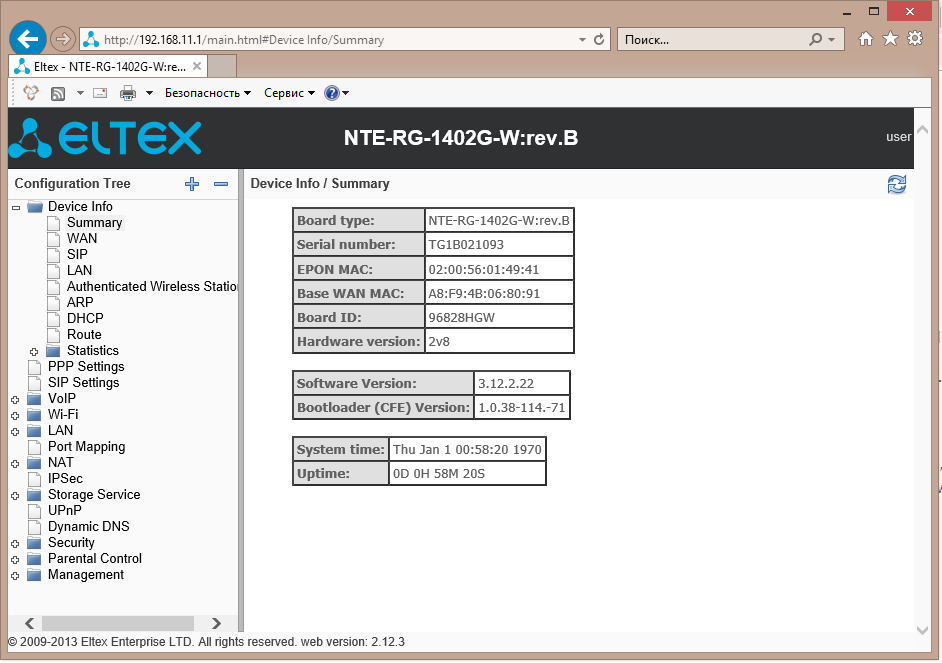Click the Print toolbar icon
Viewport: 942px width, 663px height.
(128, 93)
